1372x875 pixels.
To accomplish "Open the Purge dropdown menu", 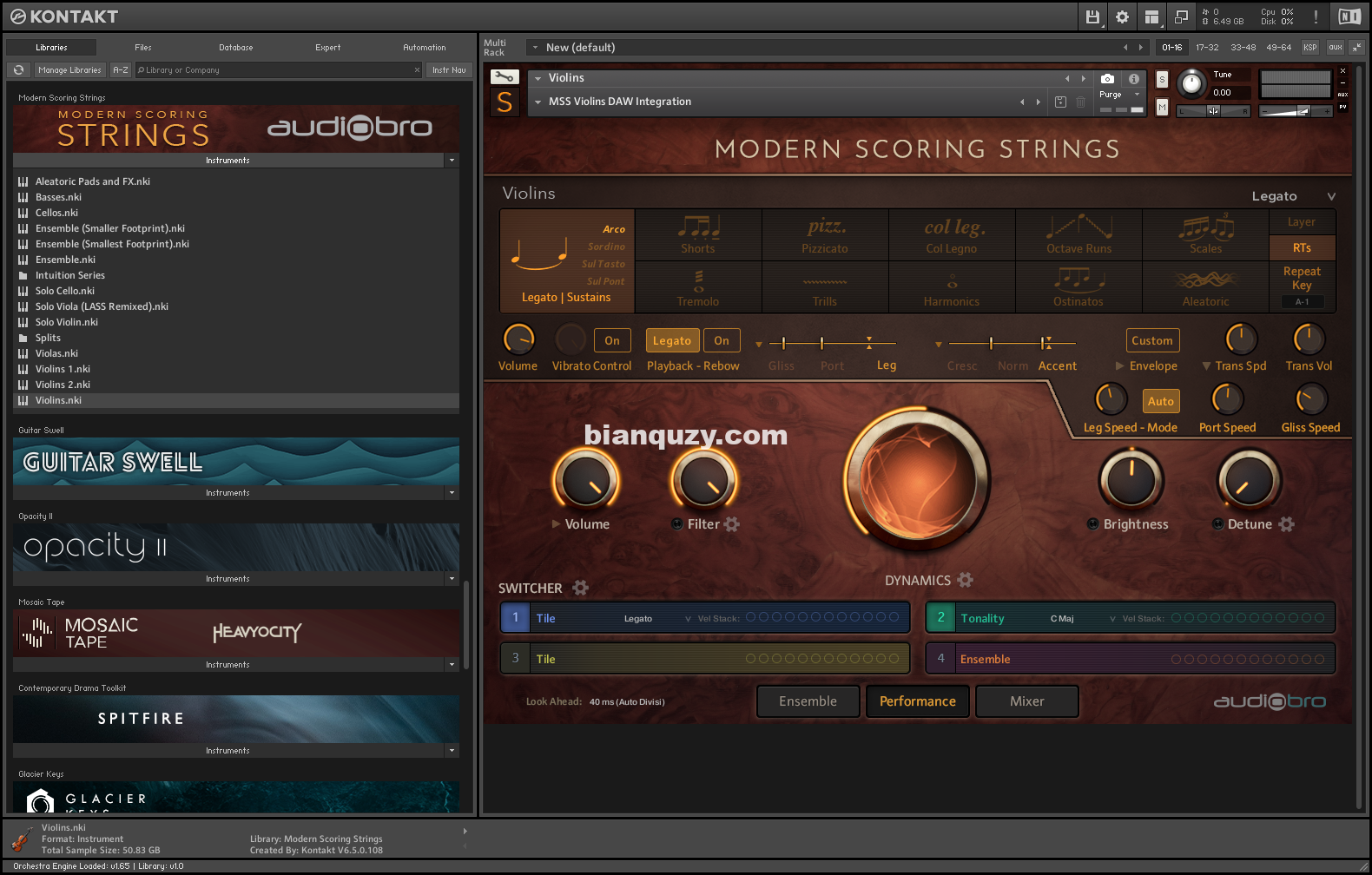I will coord(1118,95).
